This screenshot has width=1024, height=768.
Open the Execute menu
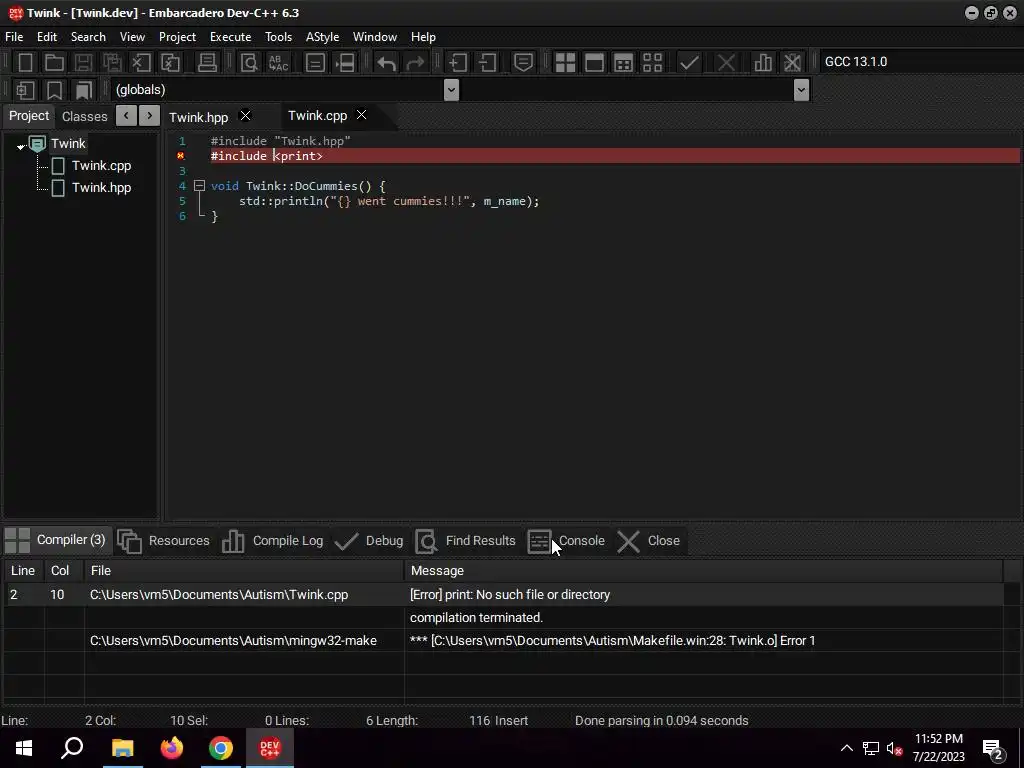coord(231,37)
